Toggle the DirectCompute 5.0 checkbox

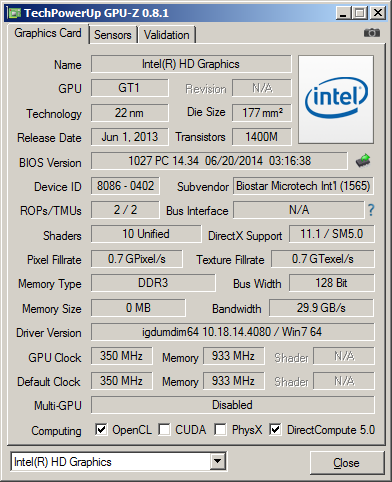point(275,429)
